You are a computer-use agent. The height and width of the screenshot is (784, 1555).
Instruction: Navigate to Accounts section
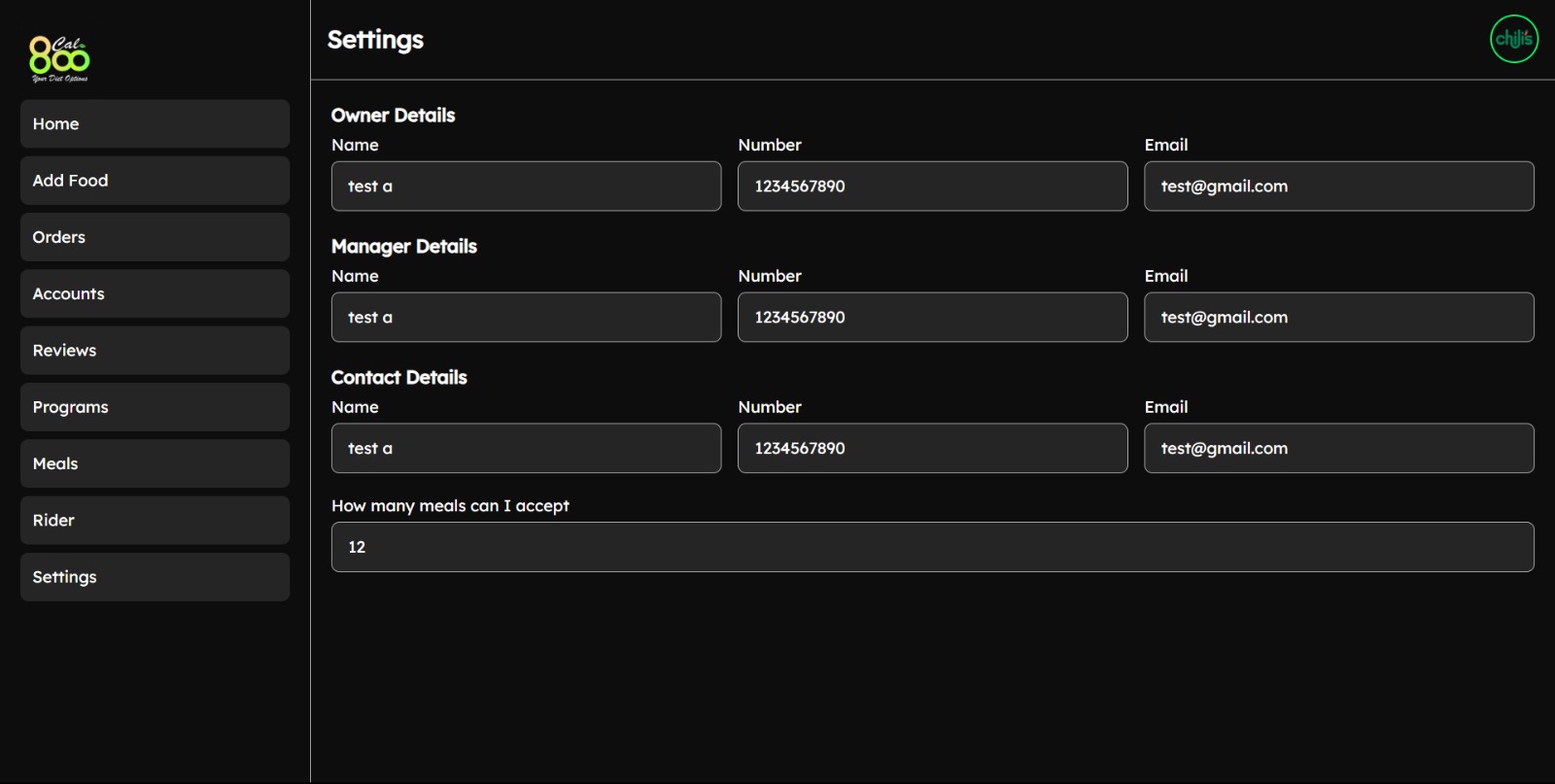coord(155,293)
